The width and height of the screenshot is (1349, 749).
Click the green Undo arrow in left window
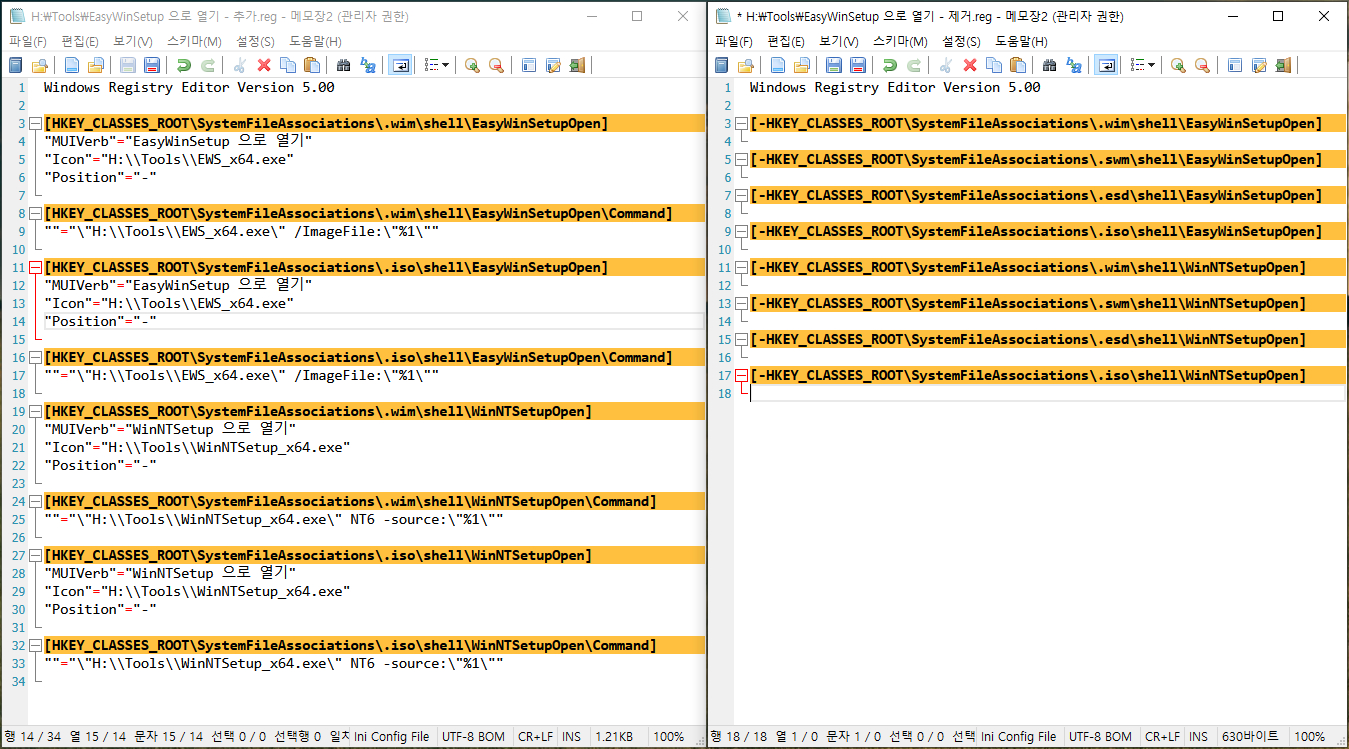(x=184, y=65)
